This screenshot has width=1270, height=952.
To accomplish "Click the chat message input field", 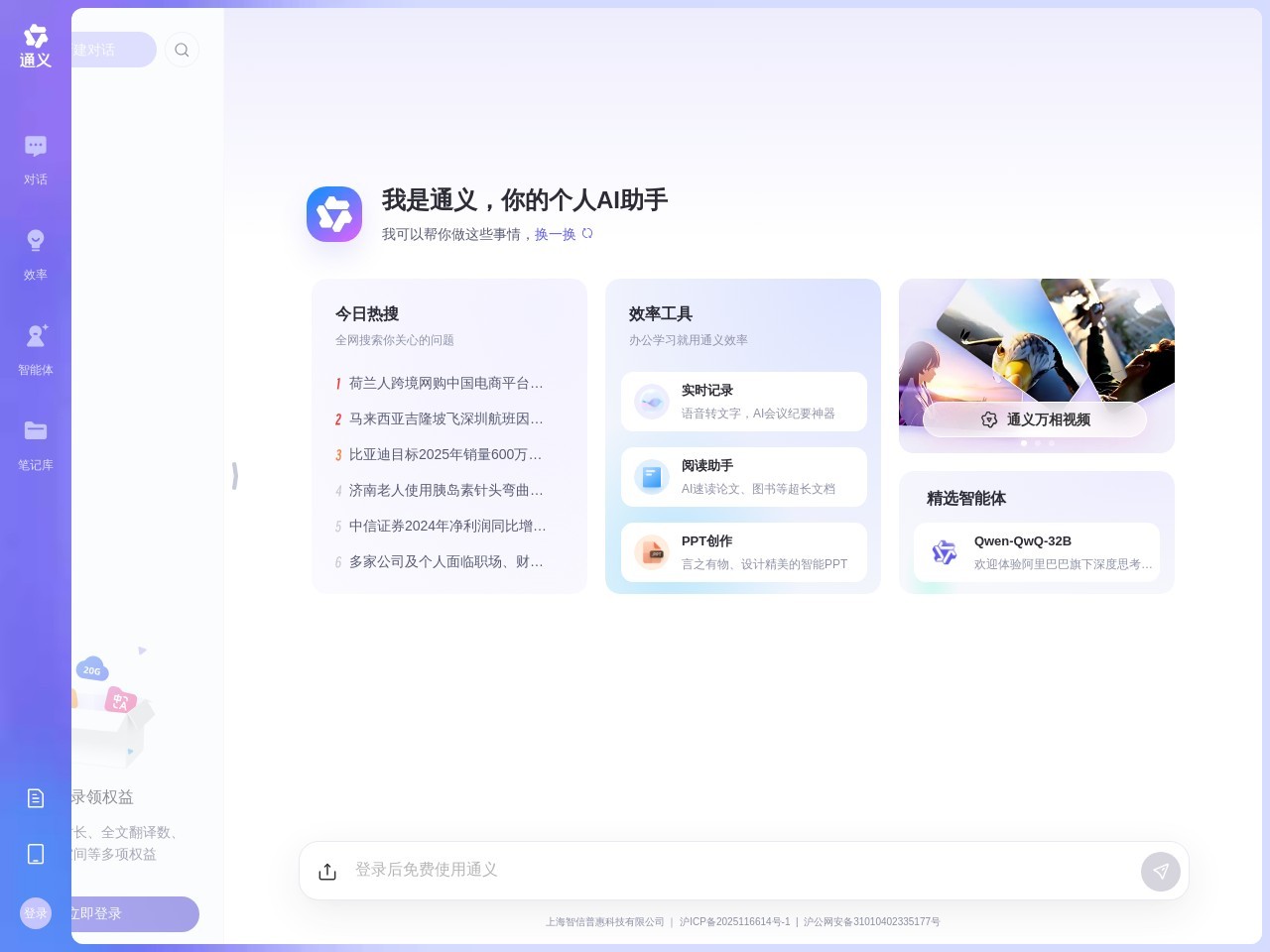I will click(695, 871).
